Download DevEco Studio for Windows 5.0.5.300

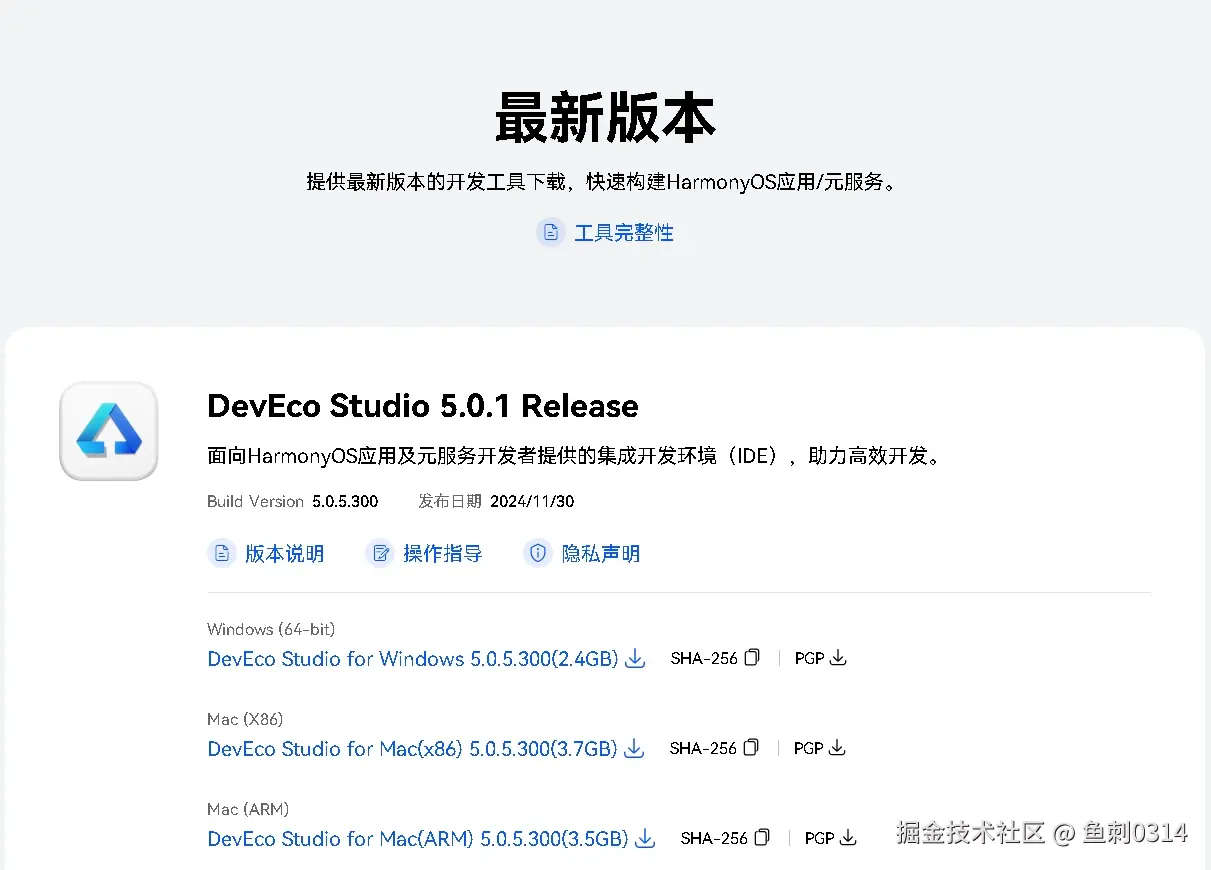(413, 659)
